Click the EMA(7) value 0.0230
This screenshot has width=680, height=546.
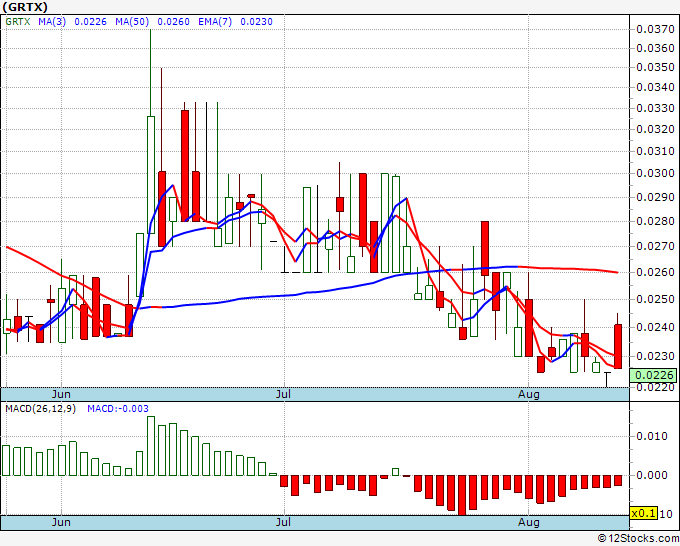pos(256,22)
